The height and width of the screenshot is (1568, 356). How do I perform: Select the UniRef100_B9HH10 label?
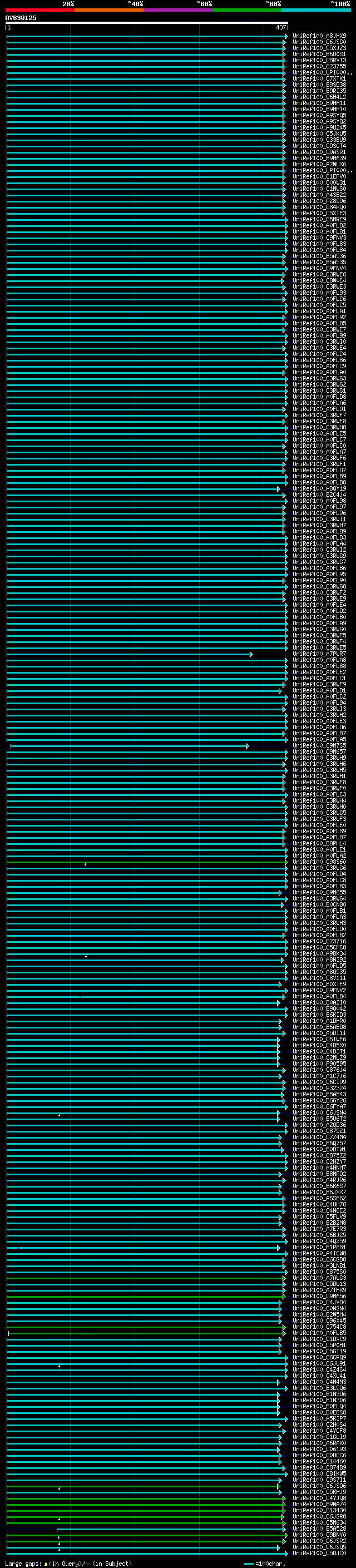[x=319, y=109]
